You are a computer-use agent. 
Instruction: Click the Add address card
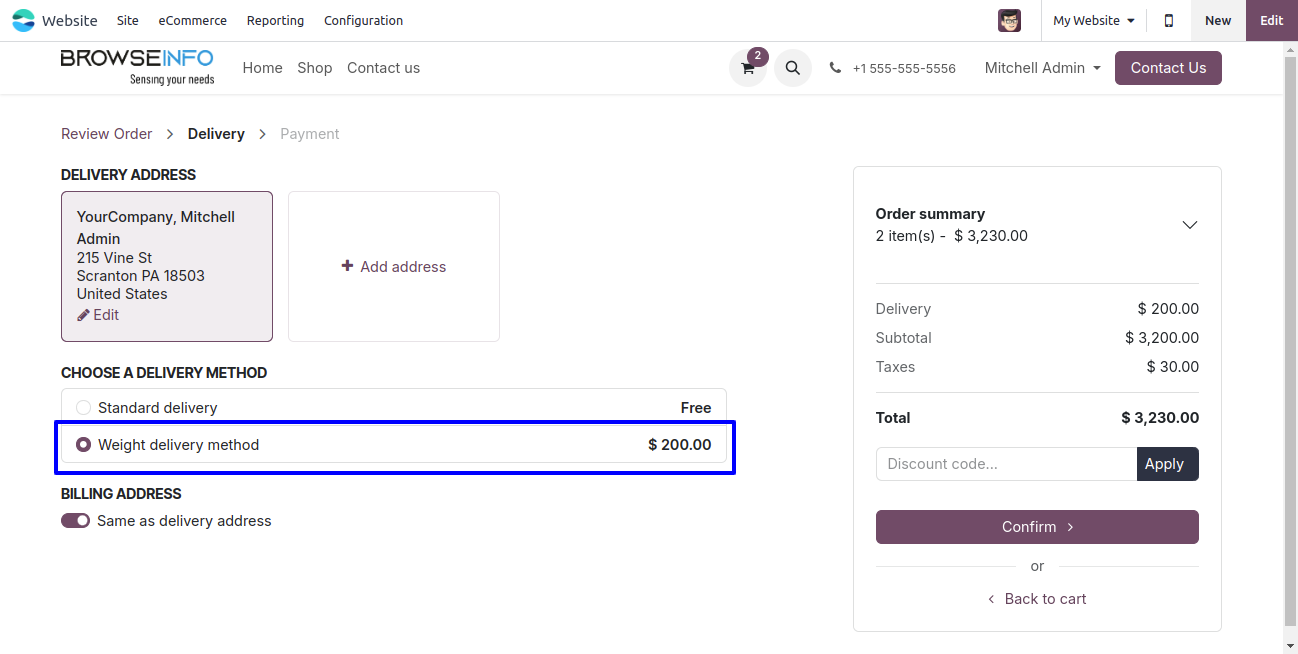[394, 267]
